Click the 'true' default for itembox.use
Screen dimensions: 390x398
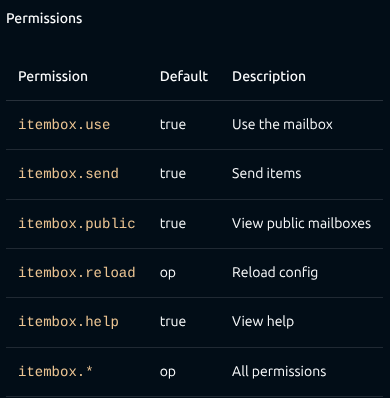tap(173, 125)
